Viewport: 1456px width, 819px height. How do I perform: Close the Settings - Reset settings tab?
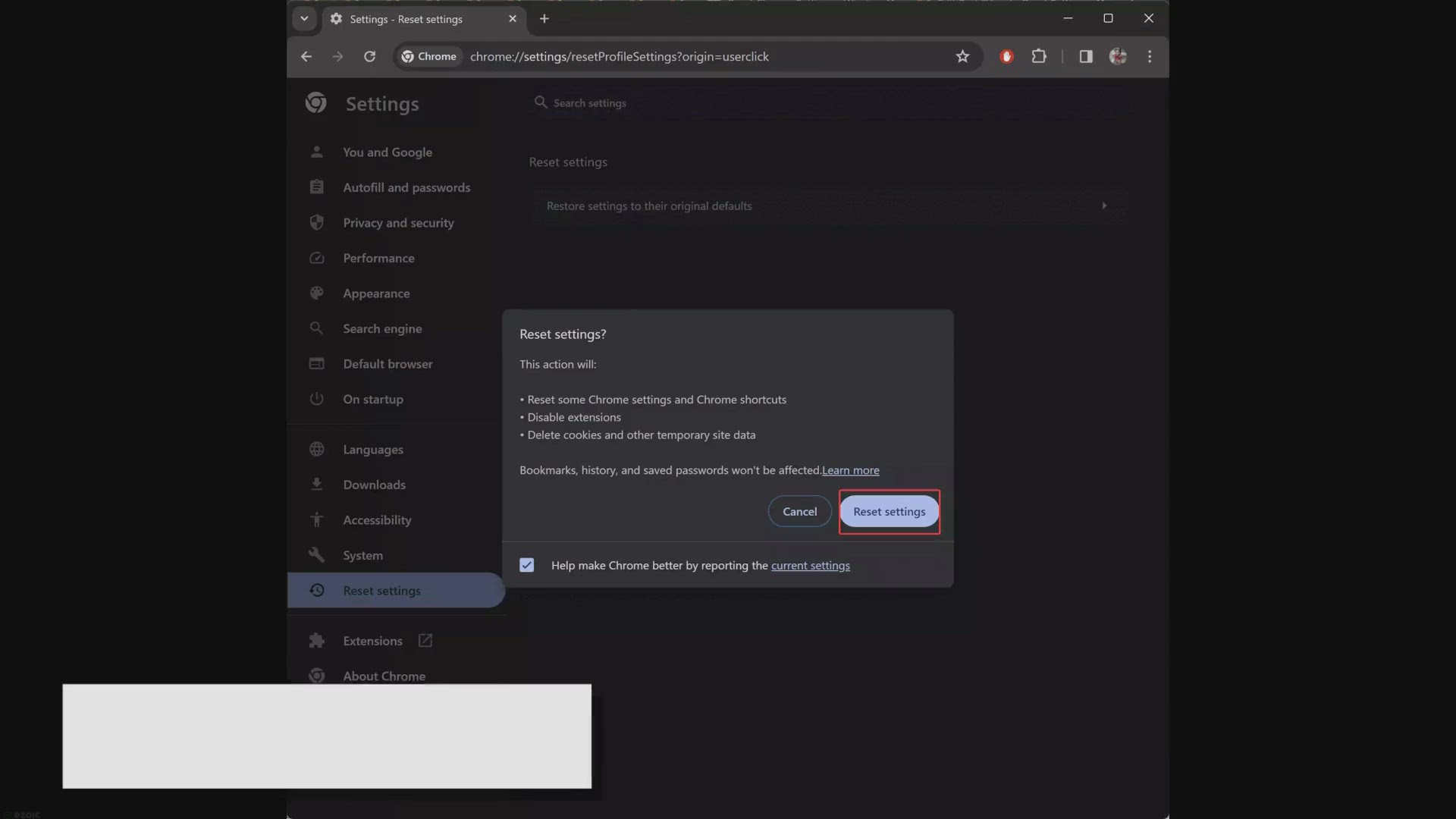pyautogui.click(x=513, y=19)
